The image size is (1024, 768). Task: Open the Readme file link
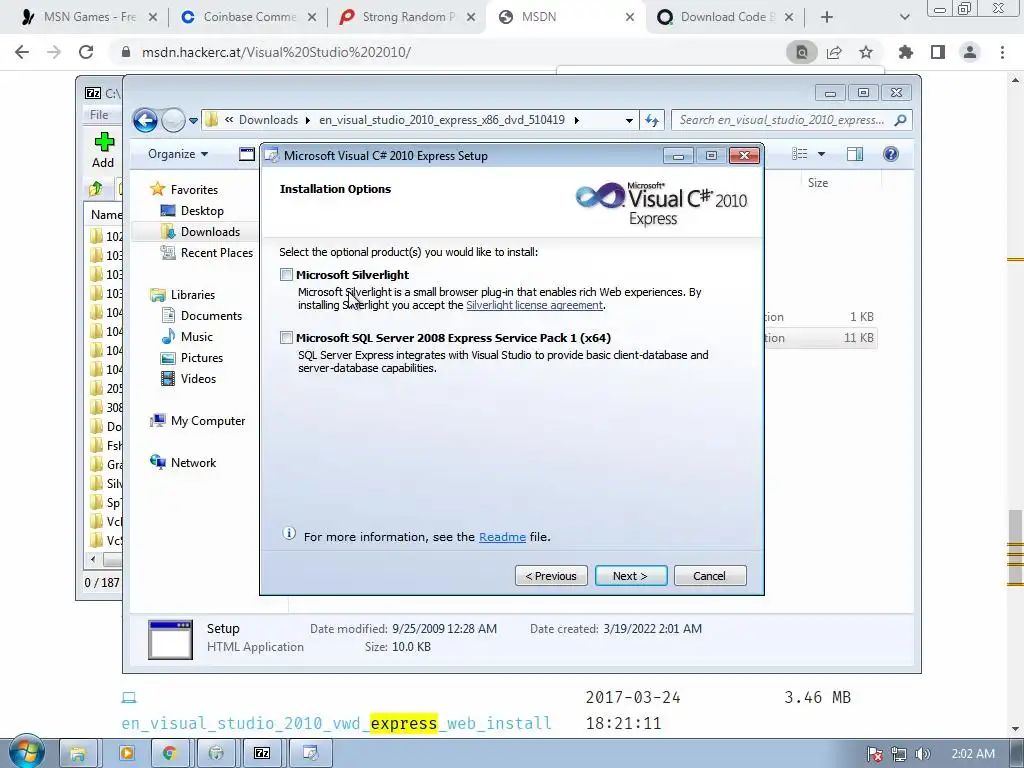pos(502,537)
